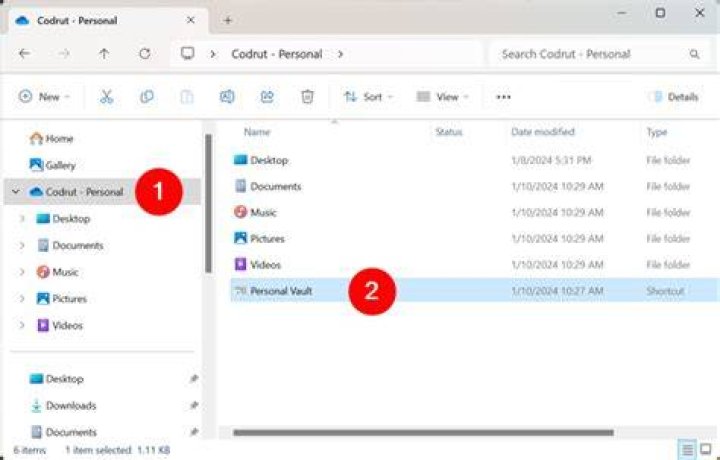Screen dimensions: 720x460
Task: Switch to large thumbnails view in status bar
Action: click(x=706, y=449)
